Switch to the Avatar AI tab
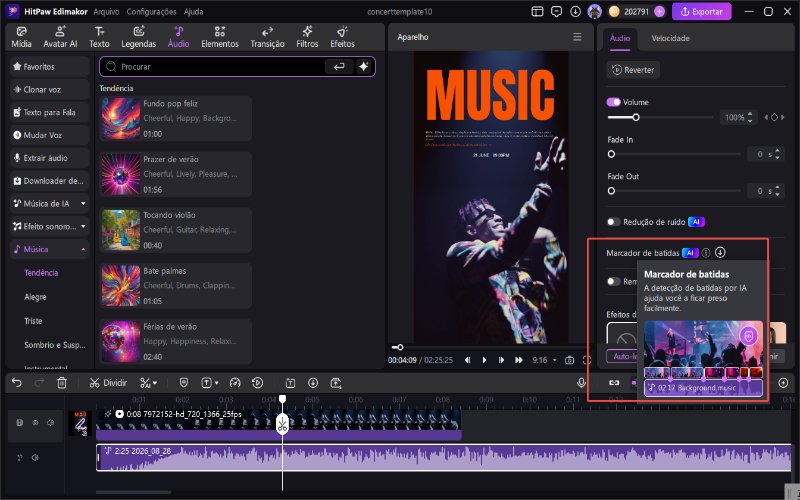Image resolution: width=800 pixels, height=500 pixels. pos(60,37)
